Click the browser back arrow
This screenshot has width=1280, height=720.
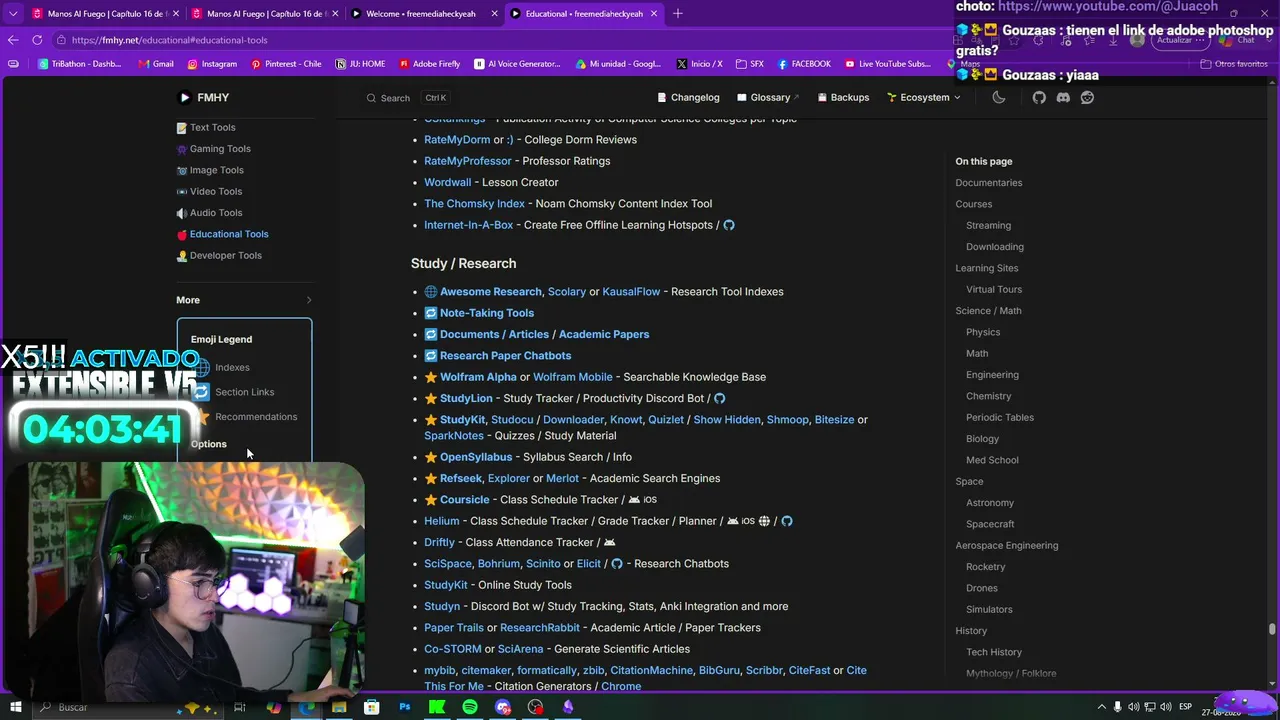[13, 40]
